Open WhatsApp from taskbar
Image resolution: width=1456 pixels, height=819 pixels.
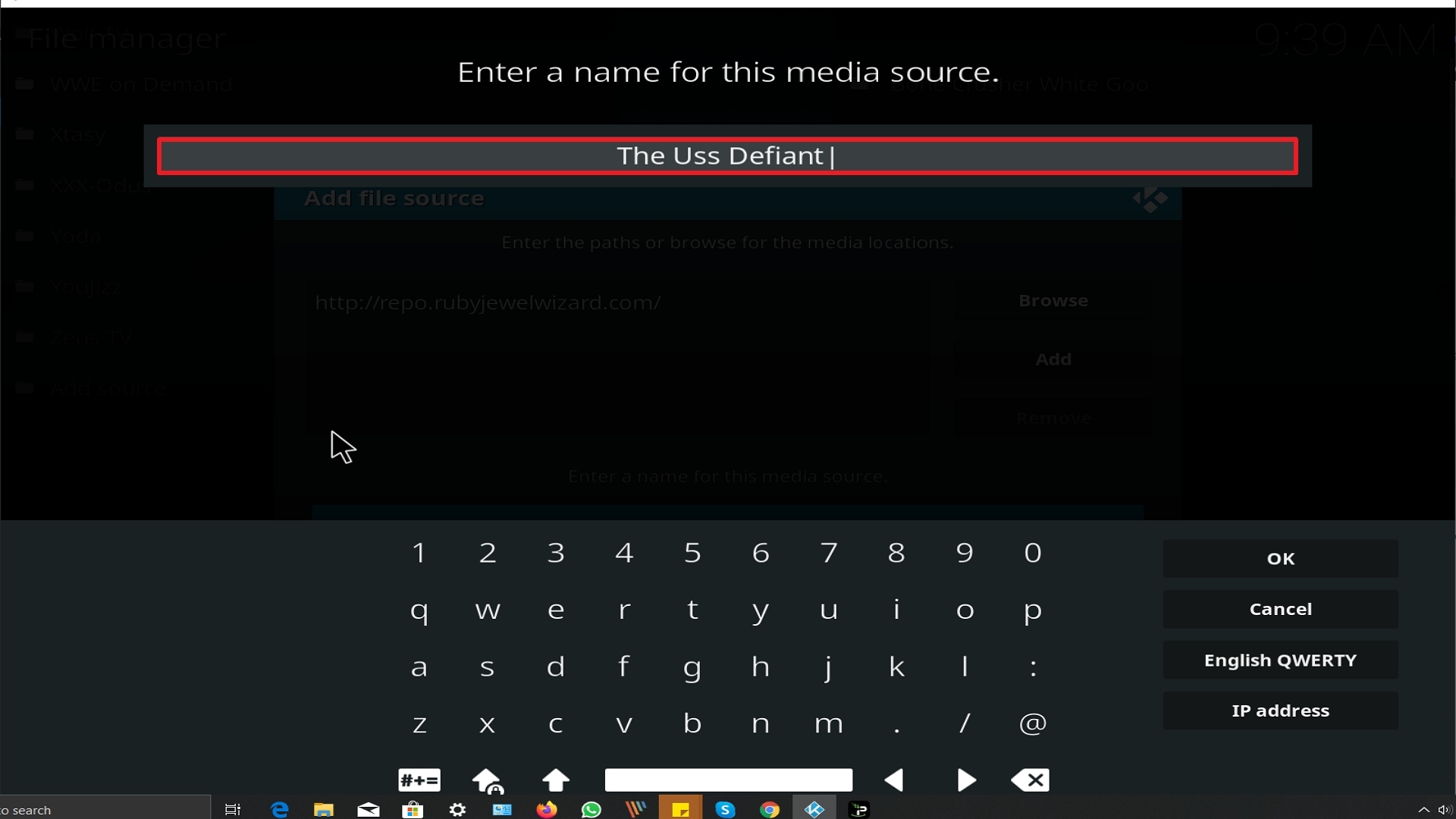pyautogui.click(x=591, y=810)
